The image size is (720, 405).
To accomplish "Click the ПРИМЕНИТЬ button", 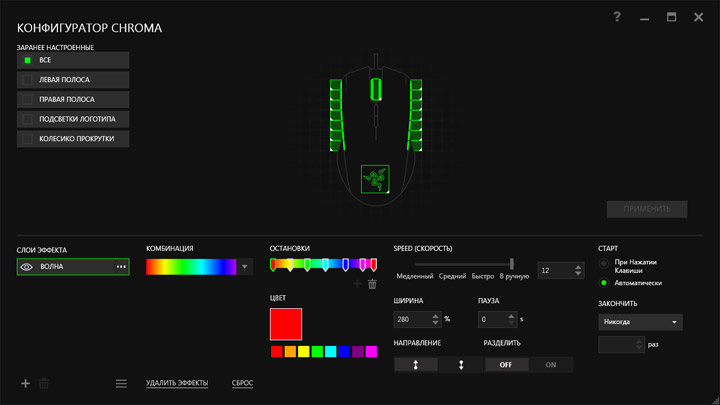I will point(647,209).
